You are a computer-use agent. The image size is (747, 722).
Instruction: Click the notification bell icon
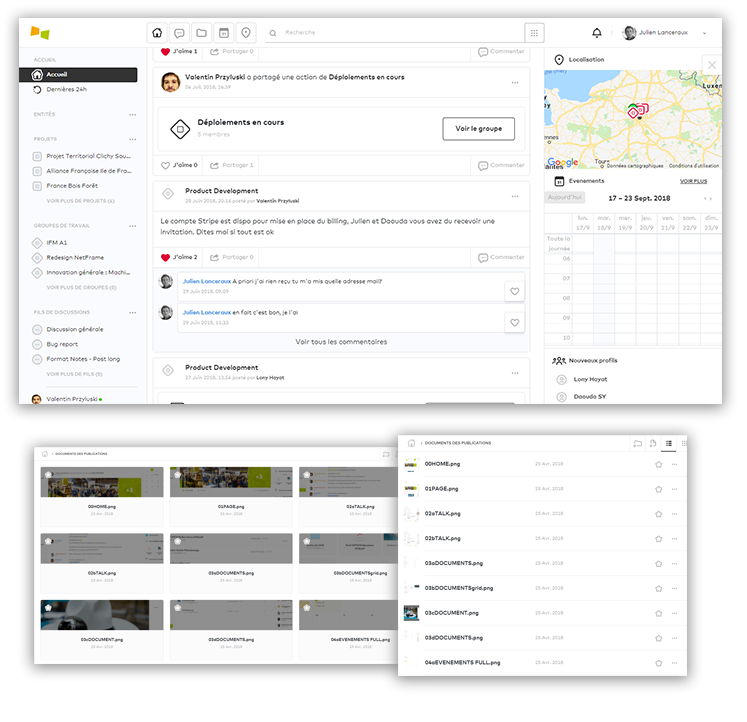click(597, 33)
